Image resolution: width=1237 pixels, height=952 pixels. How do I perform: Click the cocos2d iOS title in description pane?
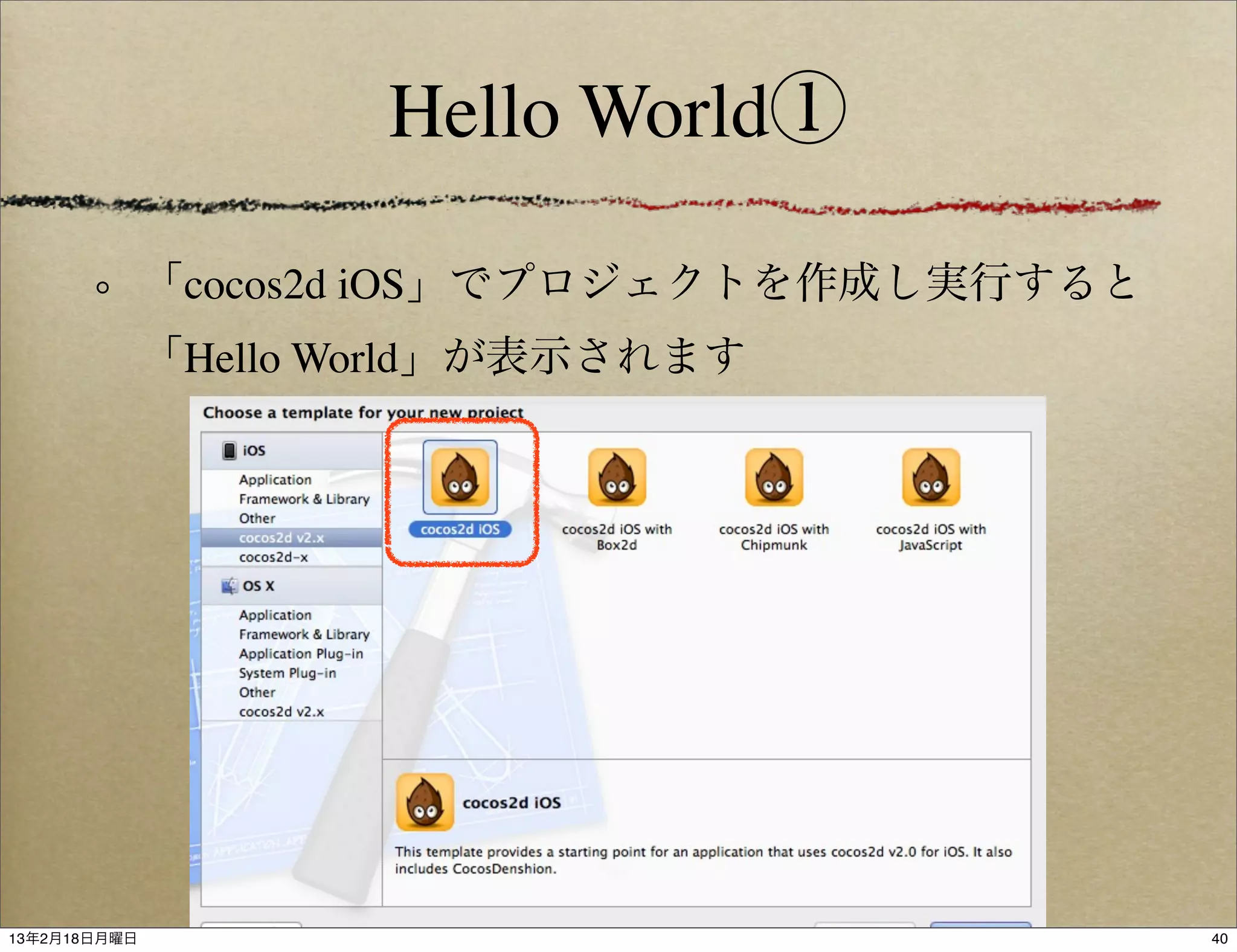pyautogui.click(x=512, y=803)
